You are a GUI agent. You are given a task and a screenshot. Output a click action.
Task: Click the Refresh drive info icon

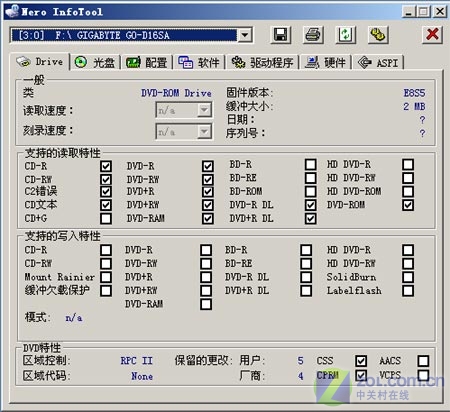(x=345, y=35)
